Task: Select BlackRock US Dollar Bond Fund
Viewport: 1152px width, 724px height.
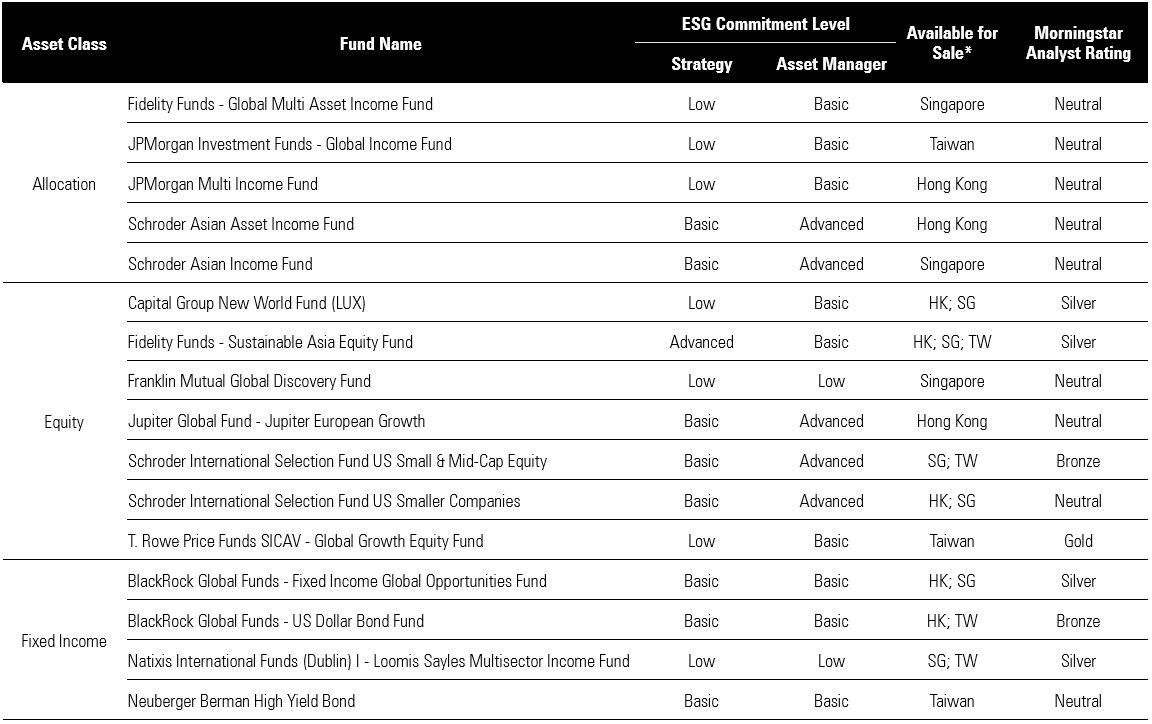Action: coord(276,621)
